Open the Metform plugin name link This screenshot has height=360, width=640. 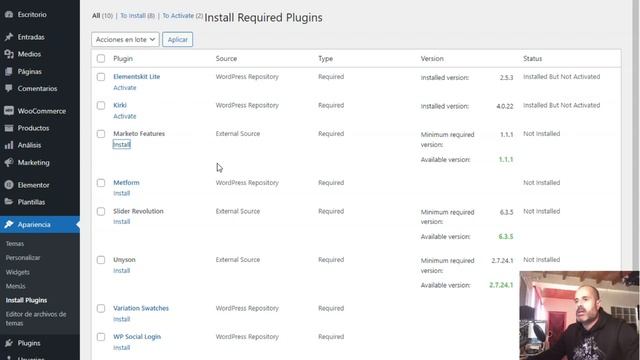126,183
